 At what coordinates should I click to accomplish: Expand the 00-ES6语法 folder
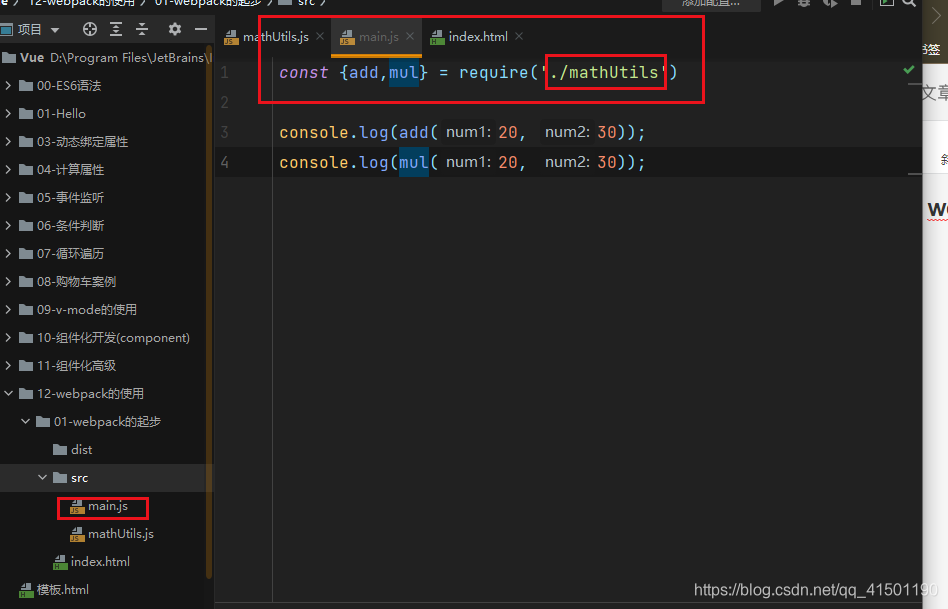(8, 85)
